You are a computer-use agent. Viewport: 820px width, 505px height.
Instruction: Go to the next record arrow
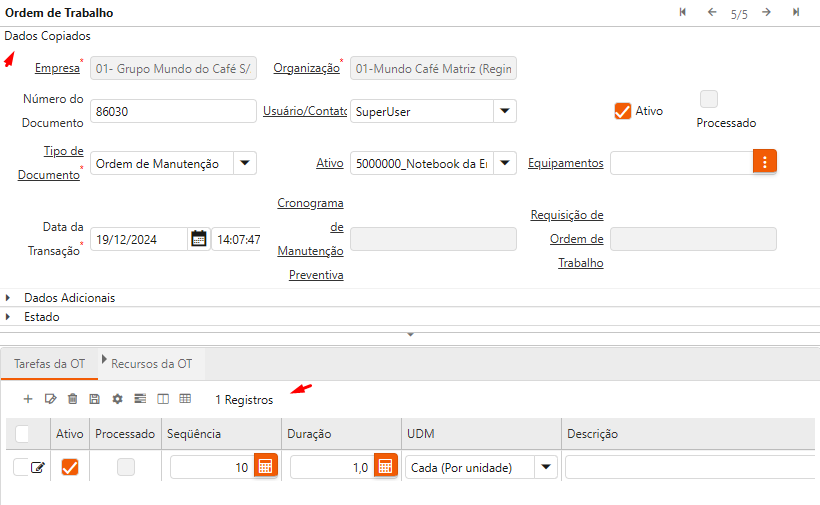click(766, 12)
